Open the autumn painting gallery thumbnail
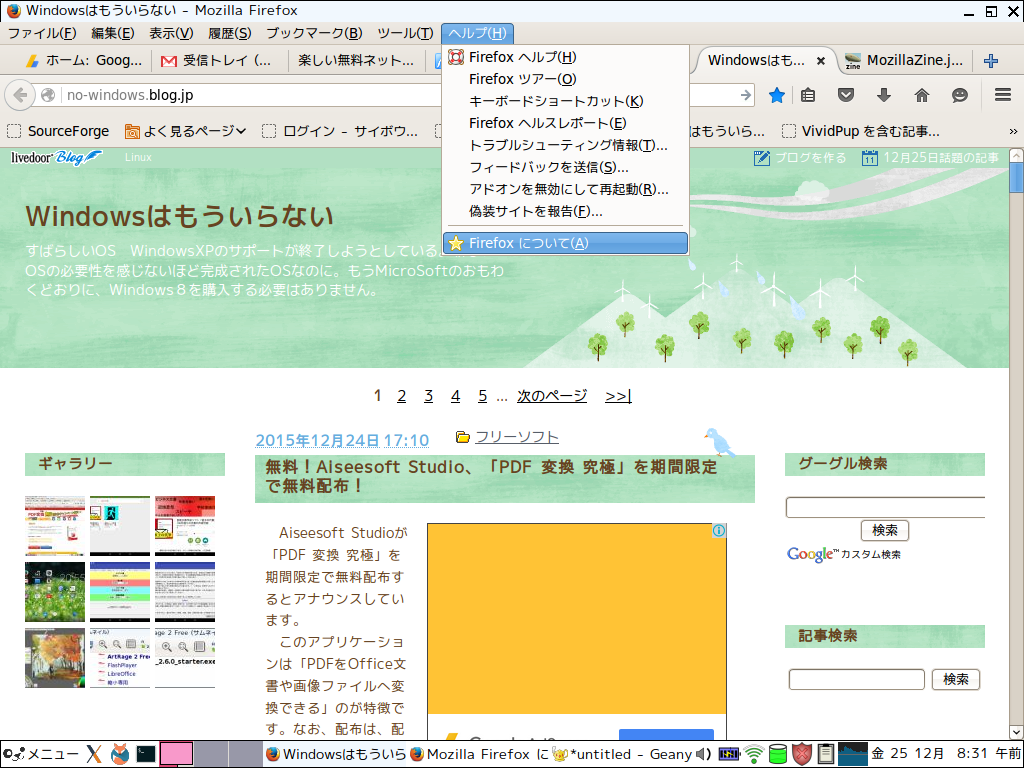 pos(55,658)
